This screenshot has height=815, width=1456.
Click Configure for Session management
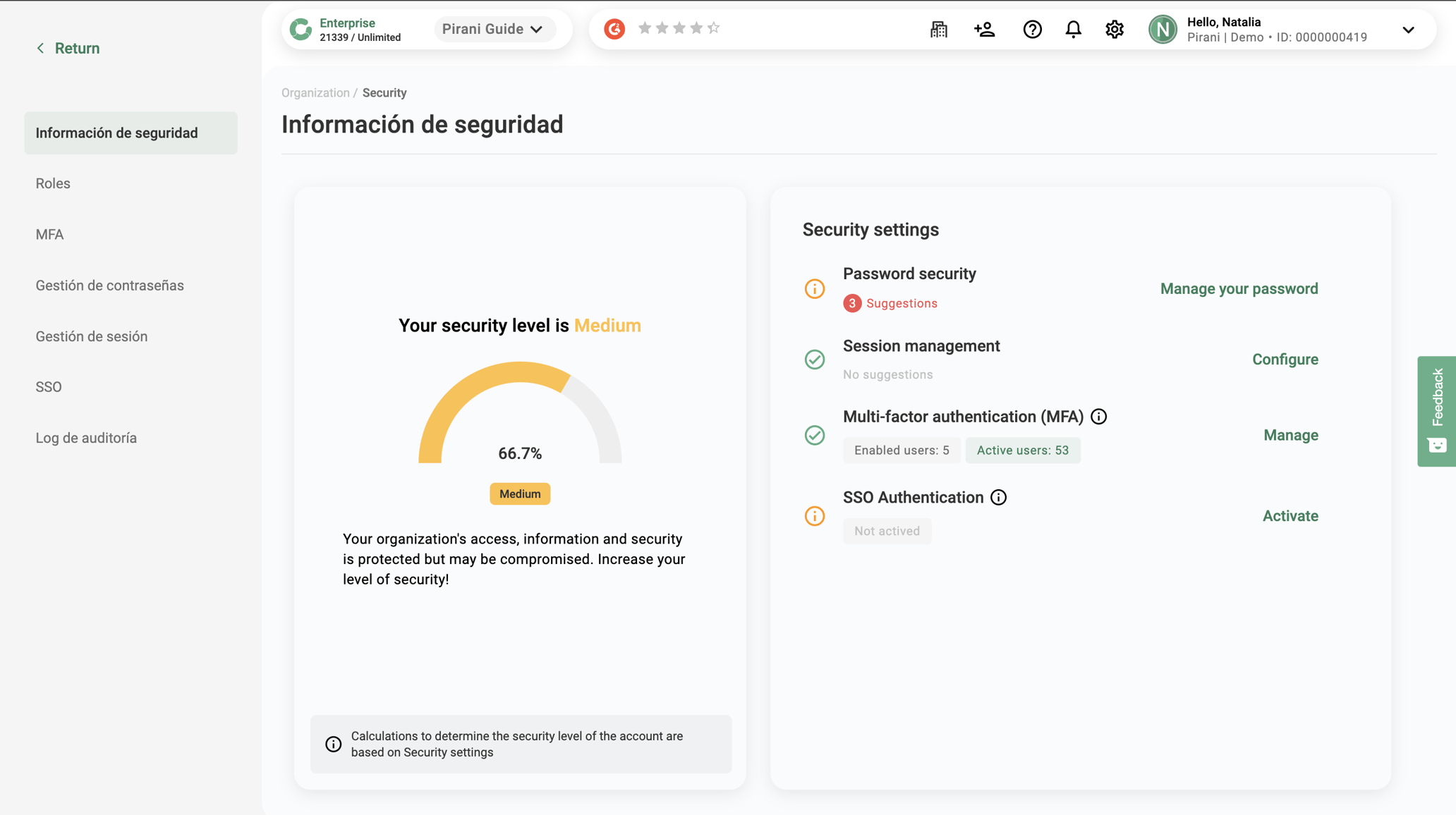coord(1285,360)
